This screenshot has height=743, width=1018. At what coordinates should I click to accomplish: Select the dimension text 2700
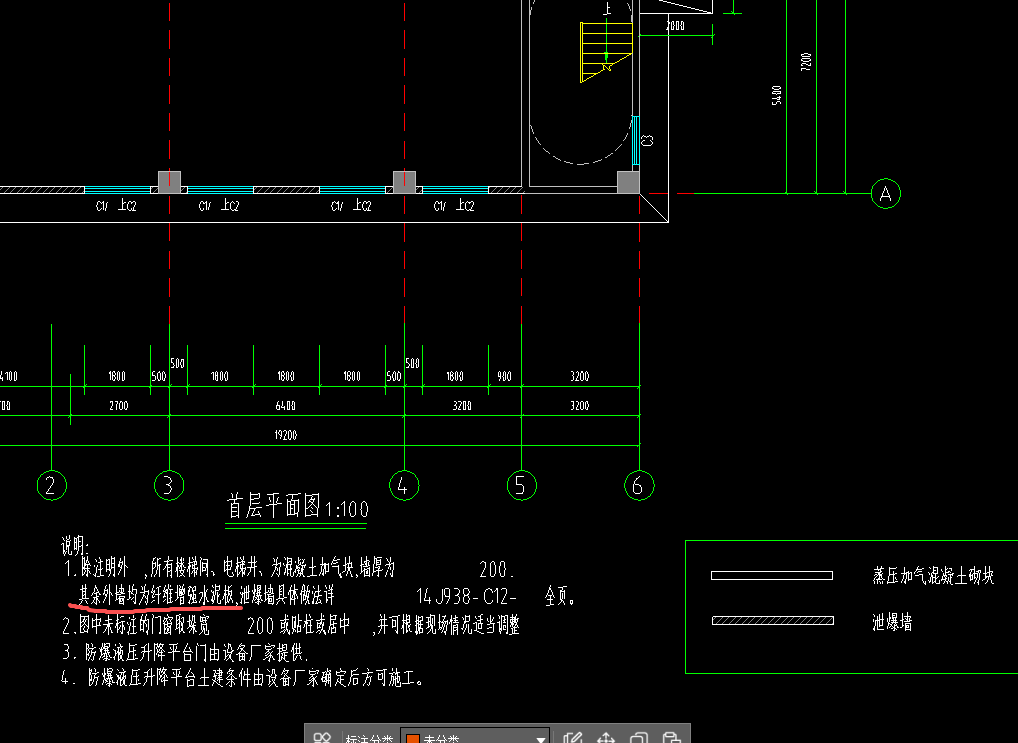tap(119, 406)
